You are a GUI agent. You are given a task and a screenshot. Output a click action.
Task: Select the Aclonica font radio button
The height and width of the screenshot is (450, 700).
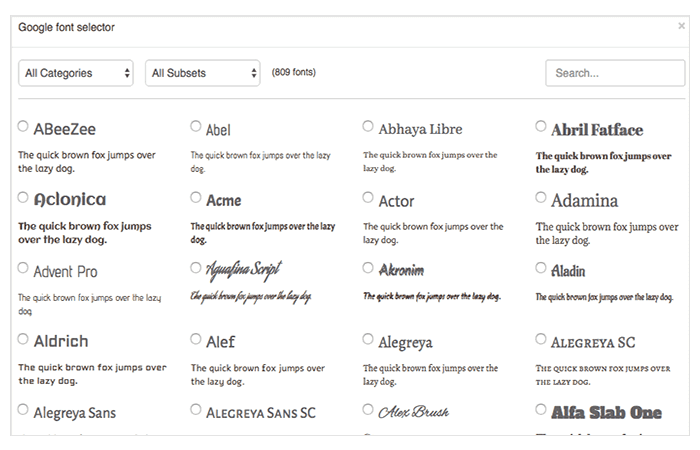23,198
